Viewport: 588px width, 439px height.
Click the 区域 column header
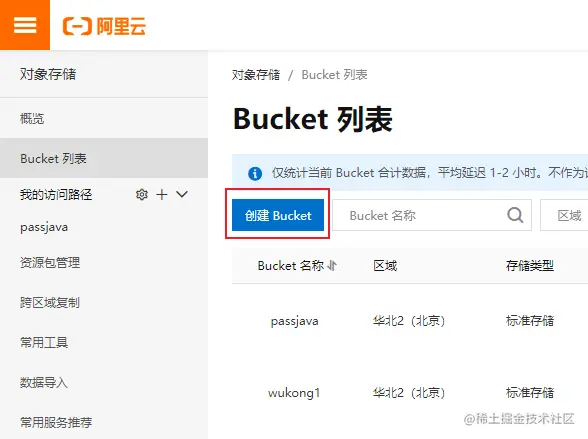(385, 266)
